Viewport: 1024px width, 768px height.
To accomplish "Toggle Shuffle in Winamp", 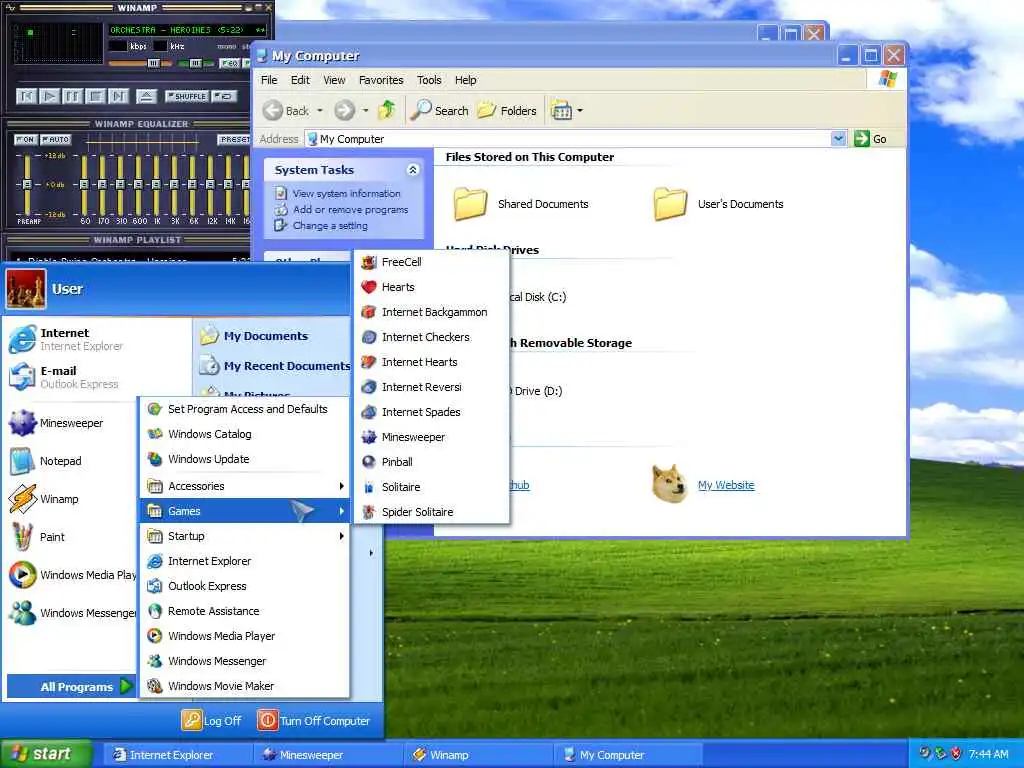I will 187,96.
